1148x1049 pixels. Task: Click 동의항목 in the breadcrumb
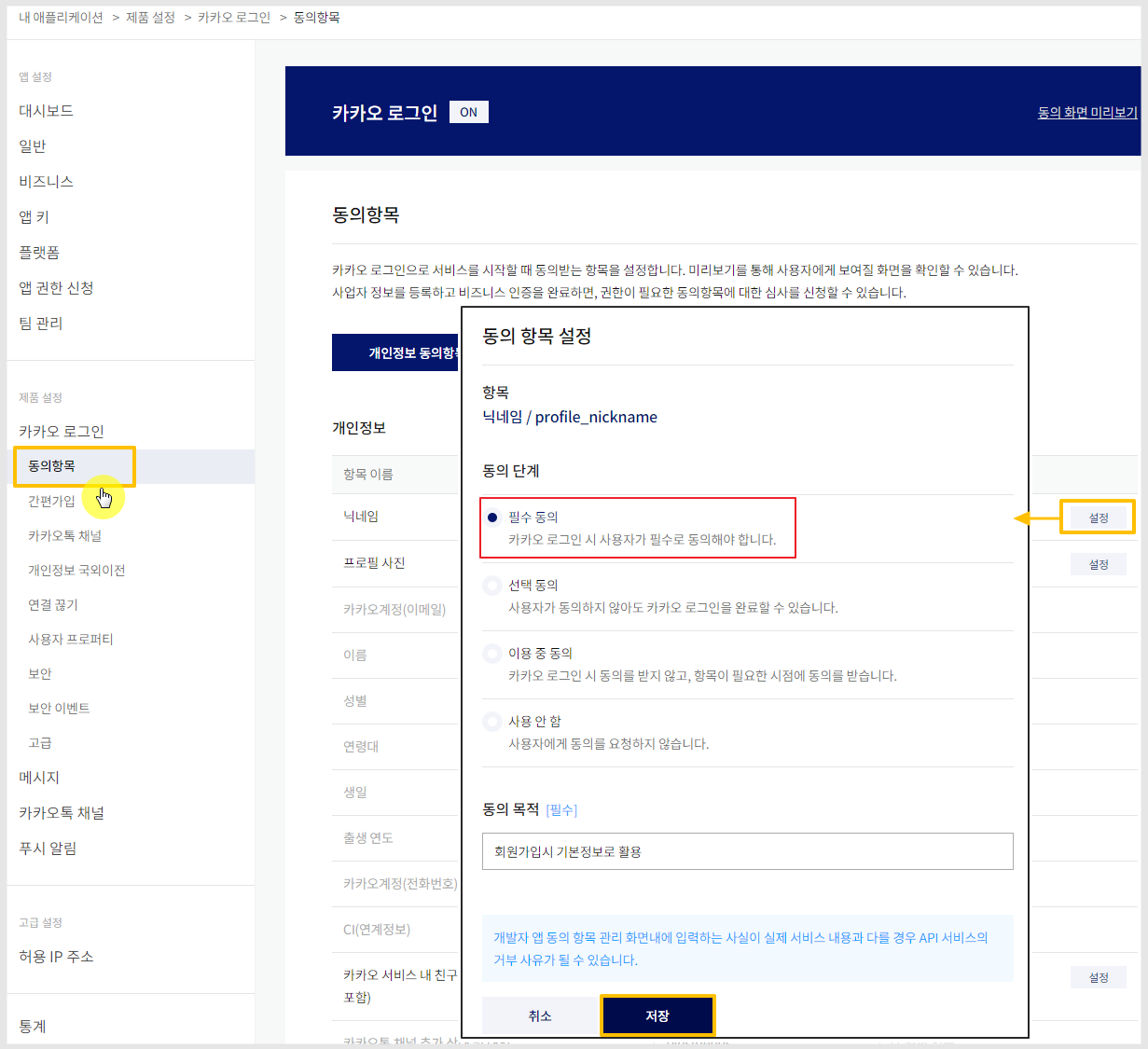pyautogui.click(x=317, y=18)
